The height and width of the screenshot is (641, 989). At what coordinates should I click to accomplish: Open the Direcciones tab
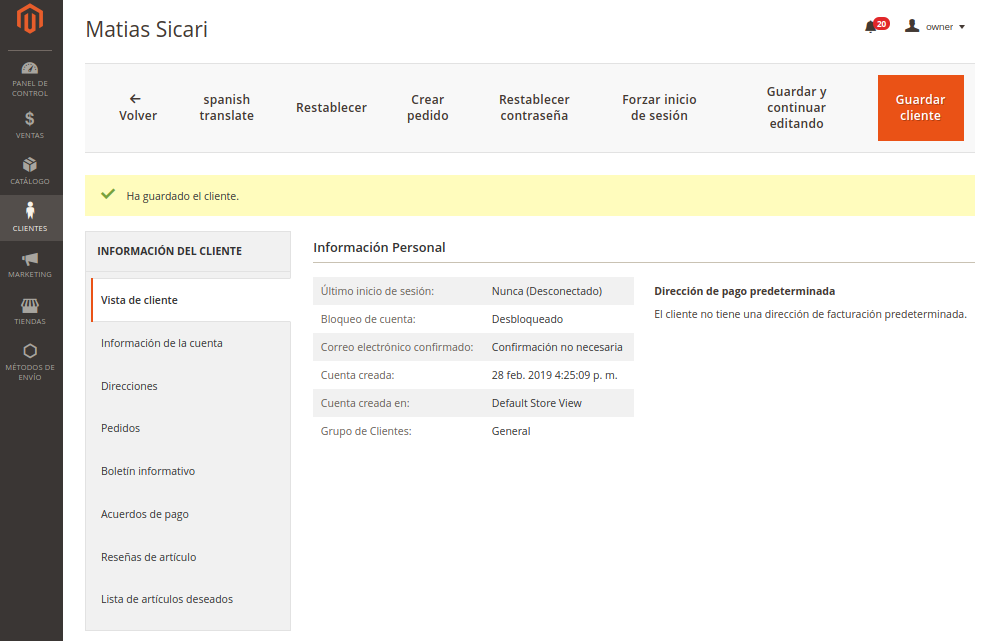click(191, 386)
